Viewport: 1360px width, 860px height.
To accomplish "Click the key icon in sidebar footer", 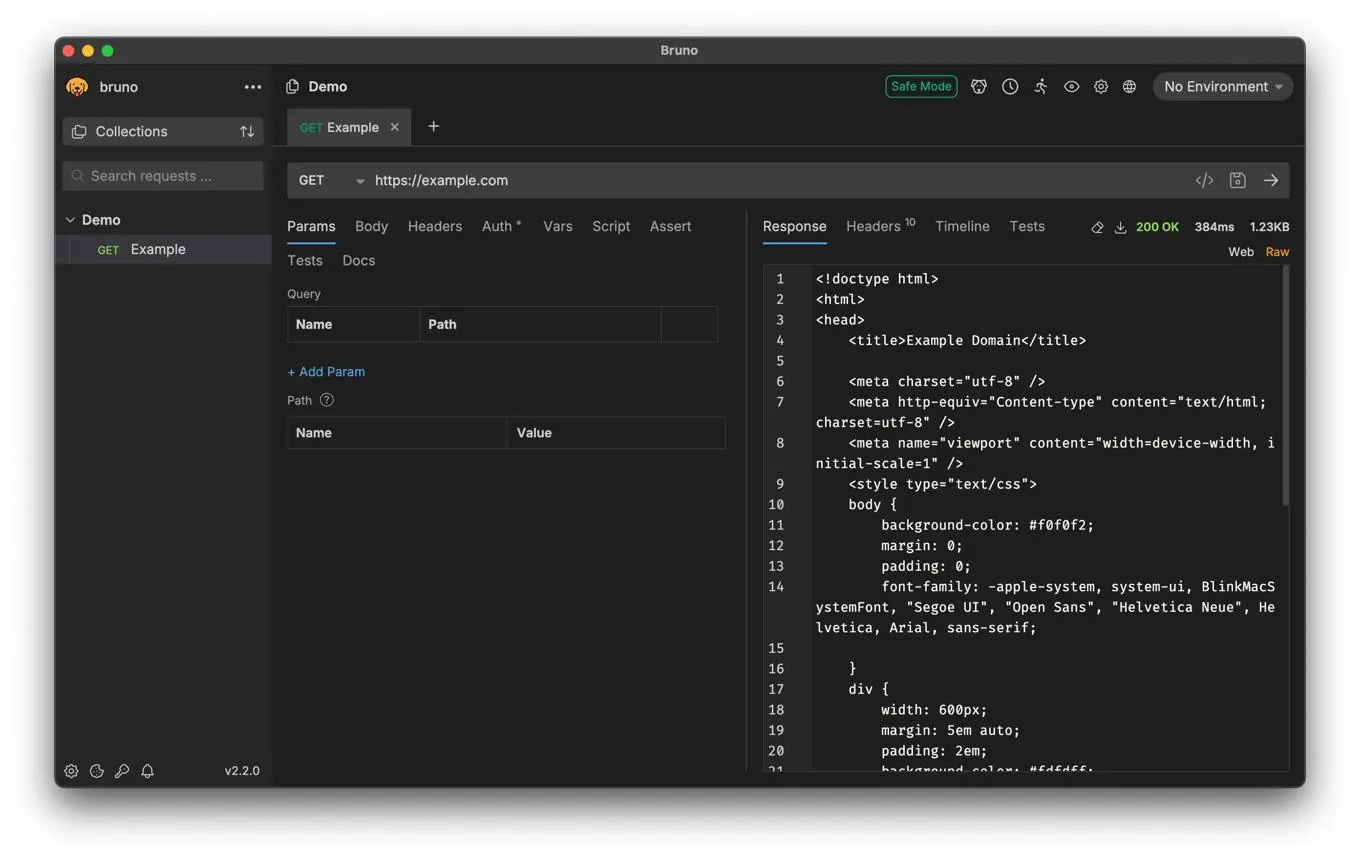I will (122, 771).
